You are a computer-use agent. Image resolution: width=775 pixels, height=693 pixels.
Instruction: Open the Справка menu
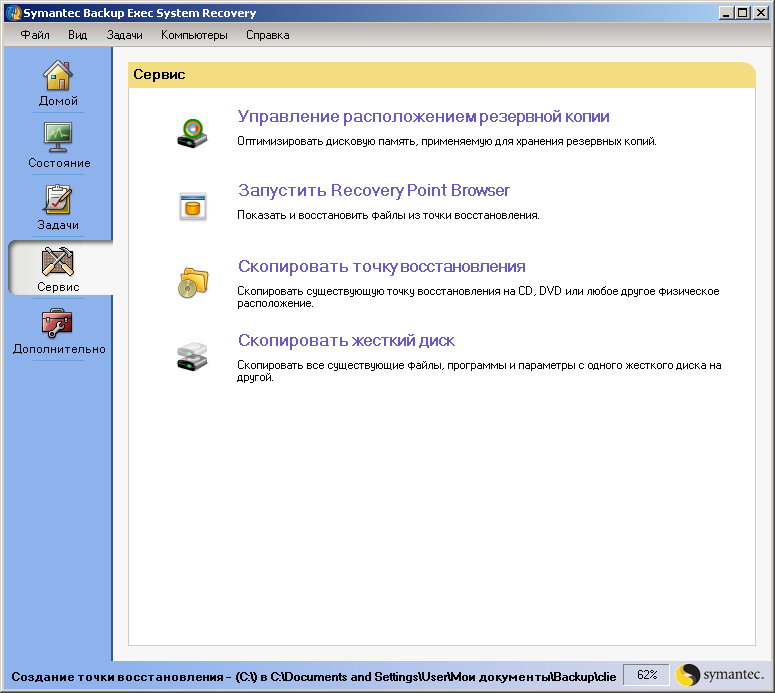(267, 35)
